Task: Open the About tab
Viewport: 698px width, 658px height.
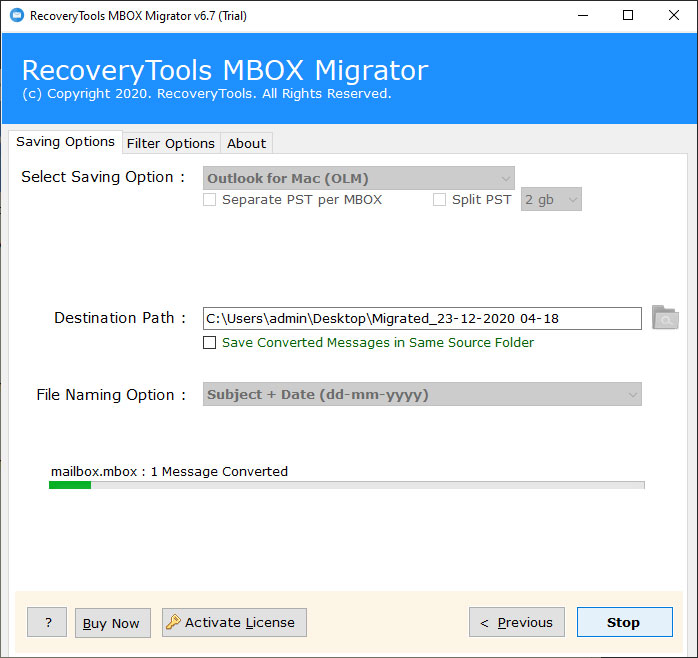Action: (246, 143)
